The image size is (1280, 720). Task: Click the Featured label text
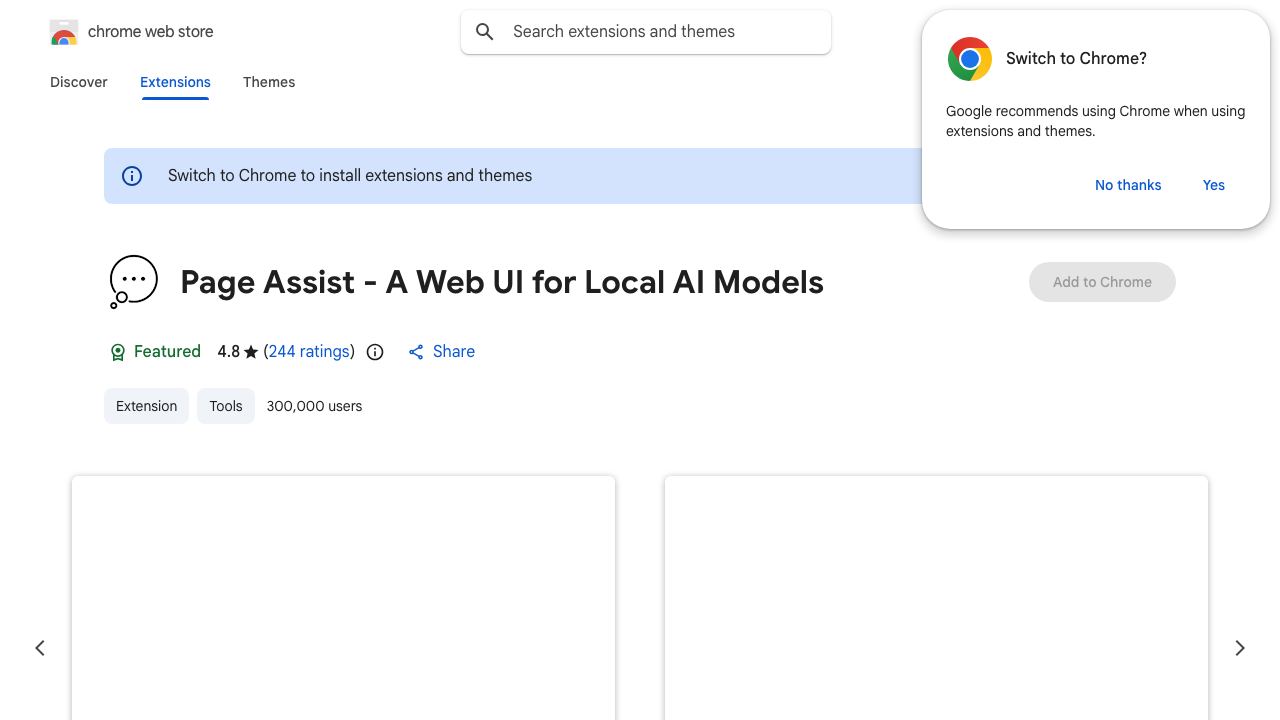point(167,352)
